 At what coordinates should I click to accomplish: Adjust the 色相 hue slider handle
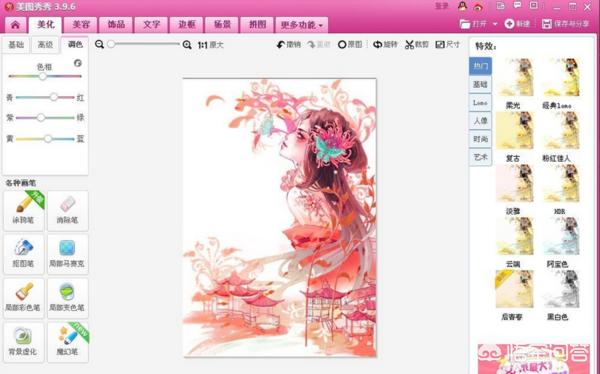coord(43,76)
